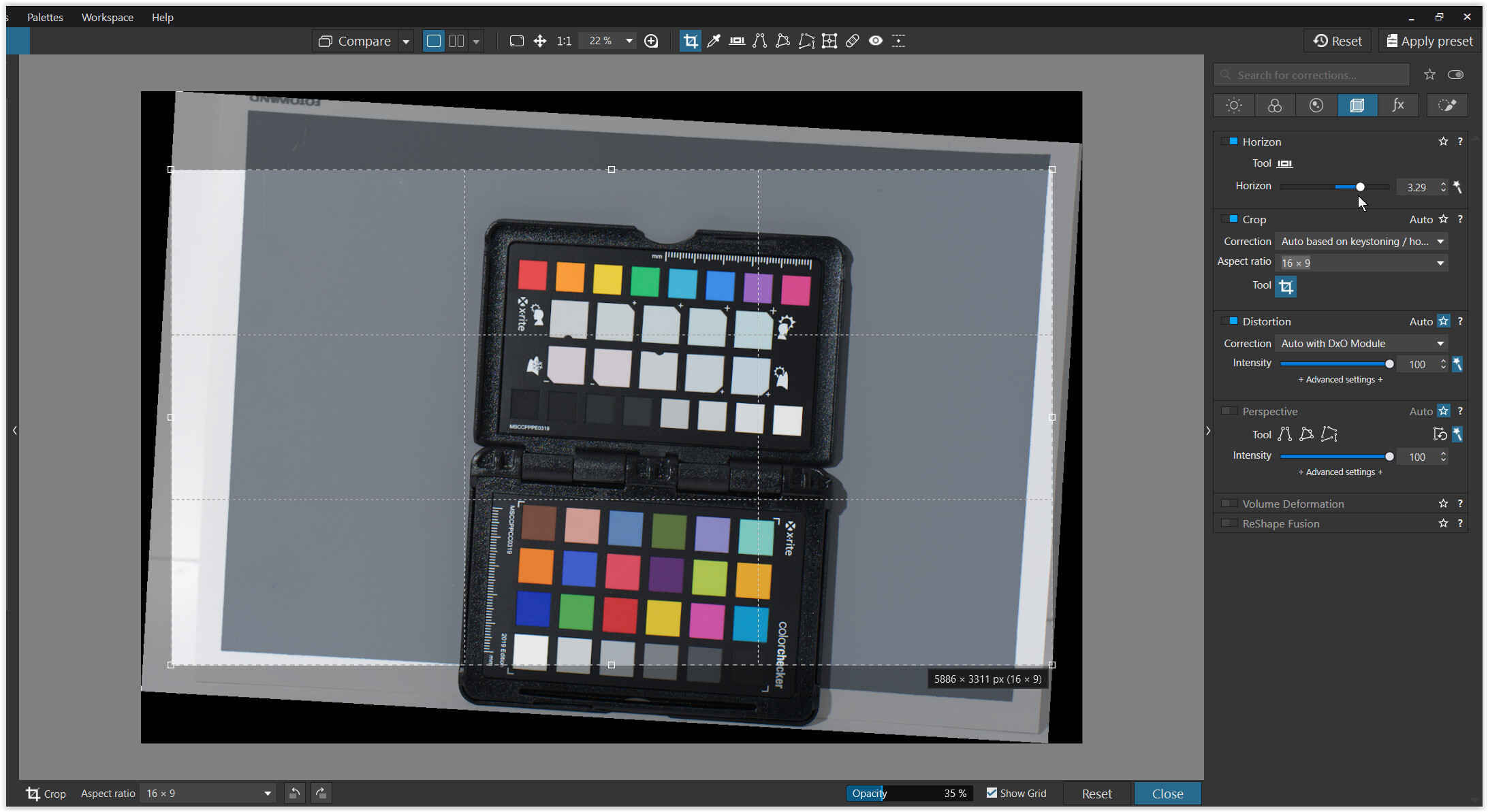Rotate crop counter-clockwise in bottom bar
This screenshot has width=1488, height=812.
pos(295,794)
